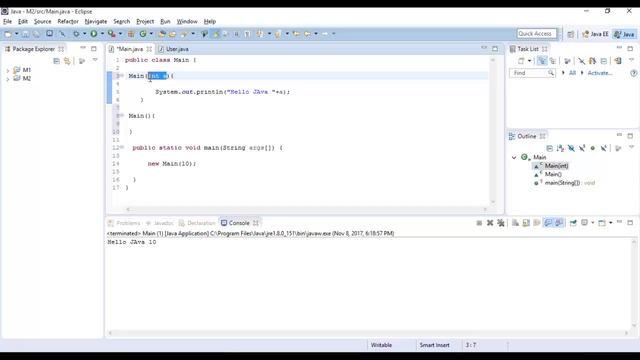Screen dimensions: 640x360
Task: Open the Source menu
Action: [42, 22]
